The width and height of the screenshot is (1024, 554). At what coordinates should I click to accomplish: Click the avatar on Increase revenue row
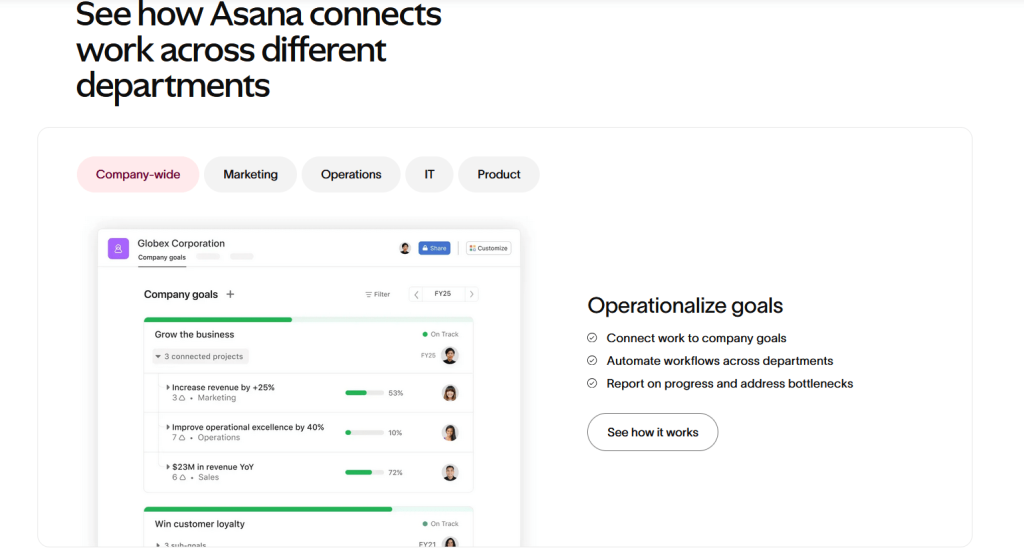click(x=450, y=393)
